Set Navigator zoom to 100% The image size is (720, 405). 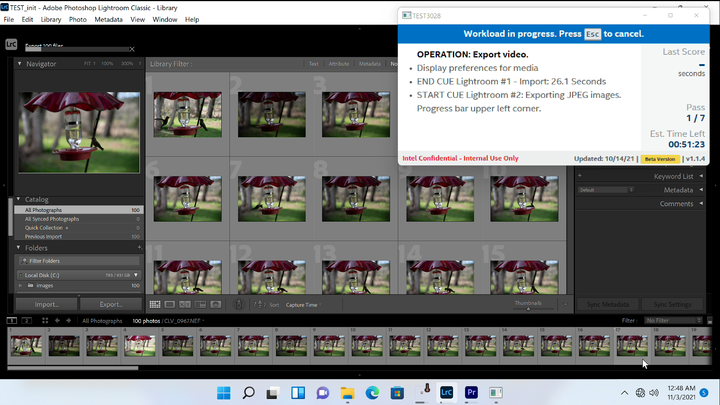(x=107, y=64)
